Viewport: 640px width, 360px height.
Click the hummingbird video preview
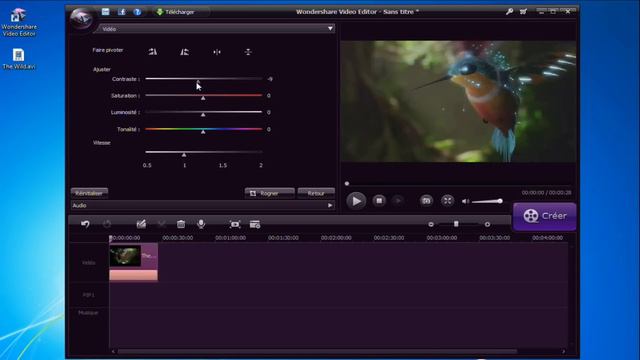tap(458, 101)
